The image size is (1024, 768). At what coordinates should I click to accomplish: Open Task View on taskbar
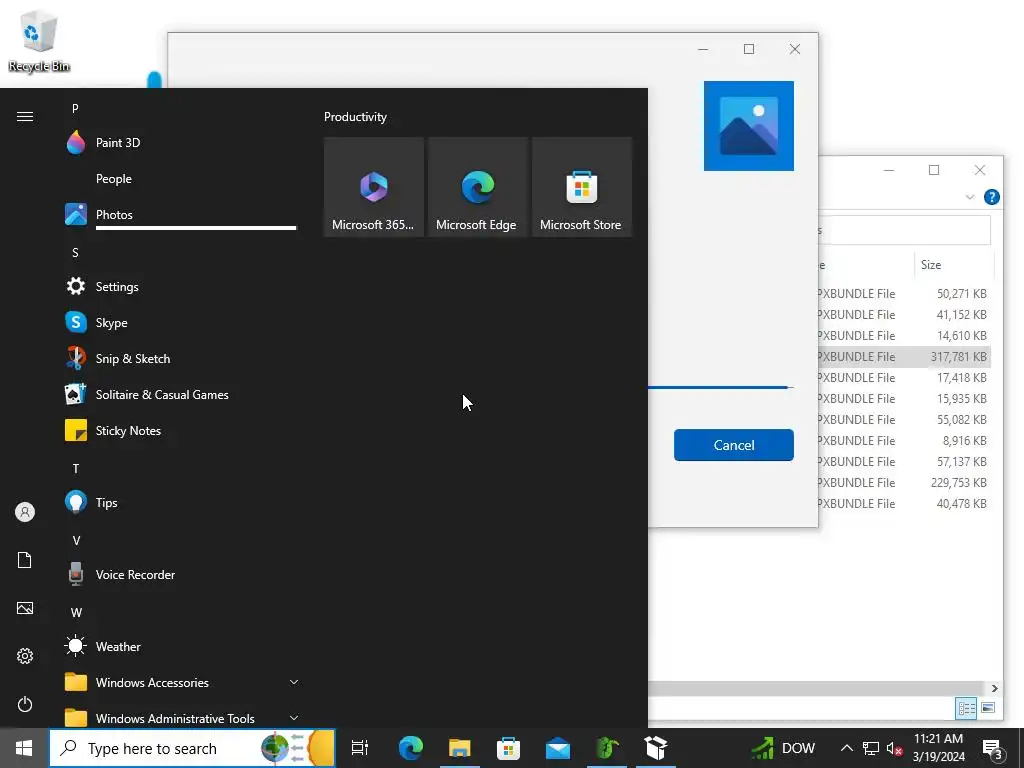click(x=360, y=748)
